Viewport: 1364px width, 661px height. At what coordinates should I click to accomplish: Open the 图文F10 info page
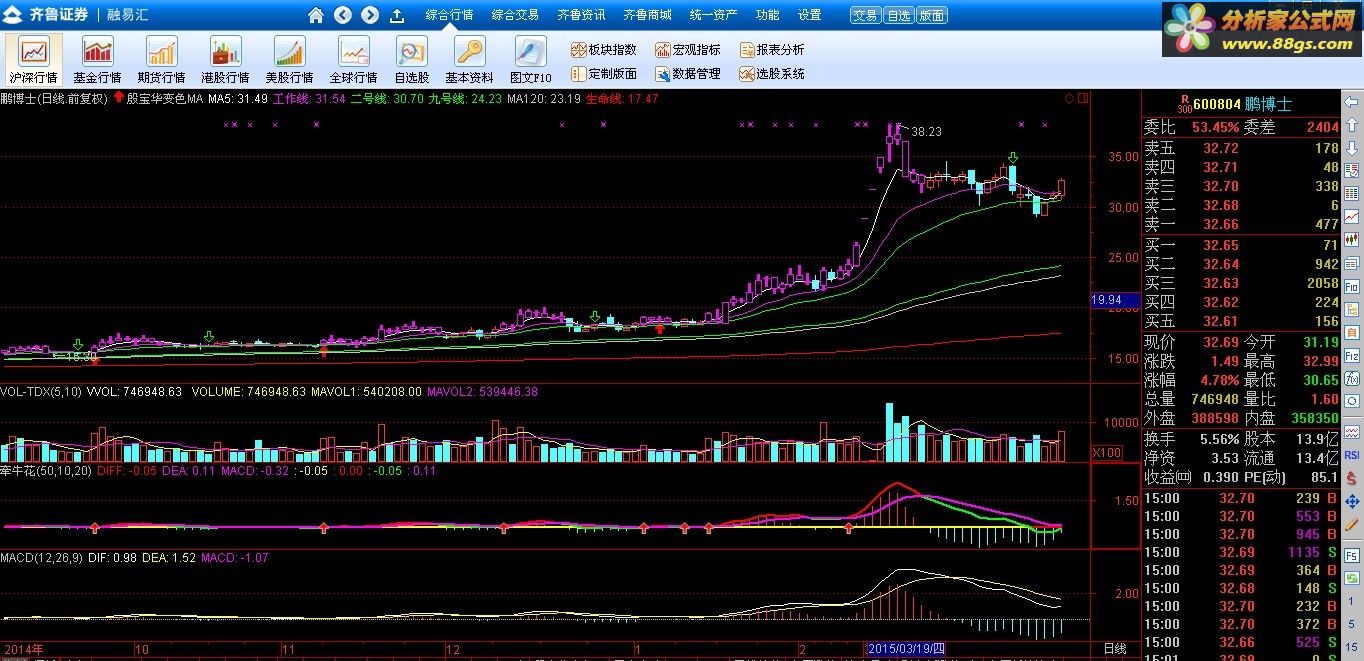530,59
